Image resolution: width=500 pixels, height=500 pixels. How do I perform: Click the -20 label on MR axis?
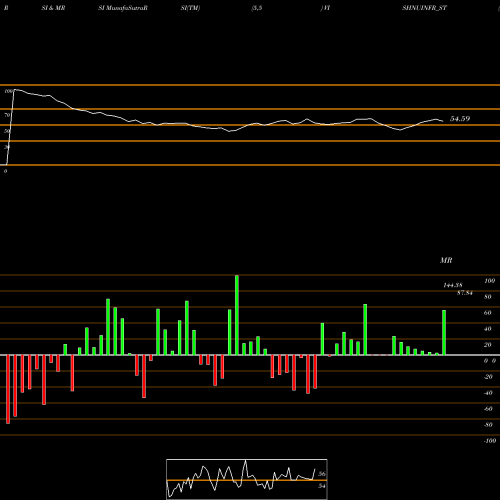tap(488, 377)
